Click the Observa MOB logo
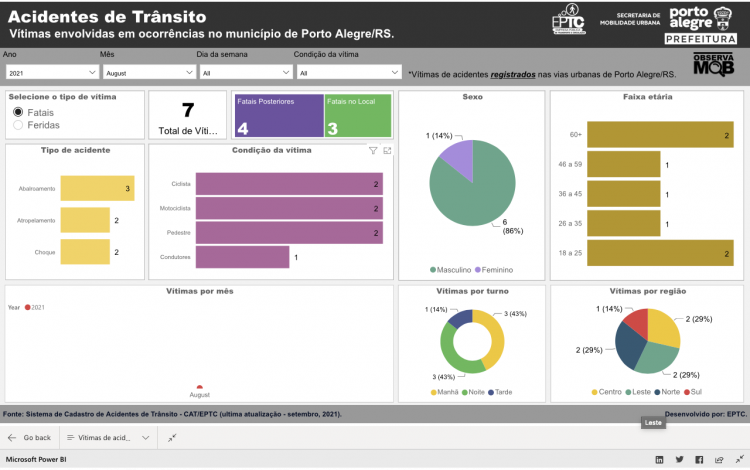 713,64
